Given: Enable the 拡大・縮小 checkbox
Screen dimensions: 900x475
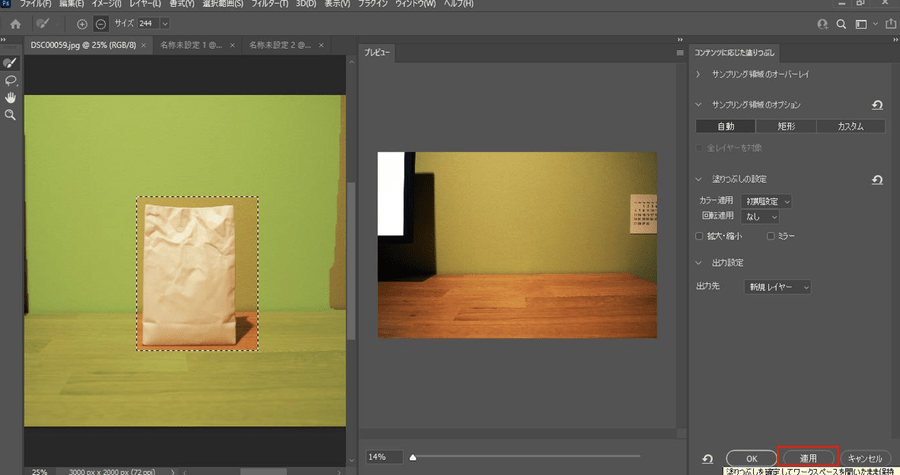Looking at the screenshot, I should click(699, 236).
